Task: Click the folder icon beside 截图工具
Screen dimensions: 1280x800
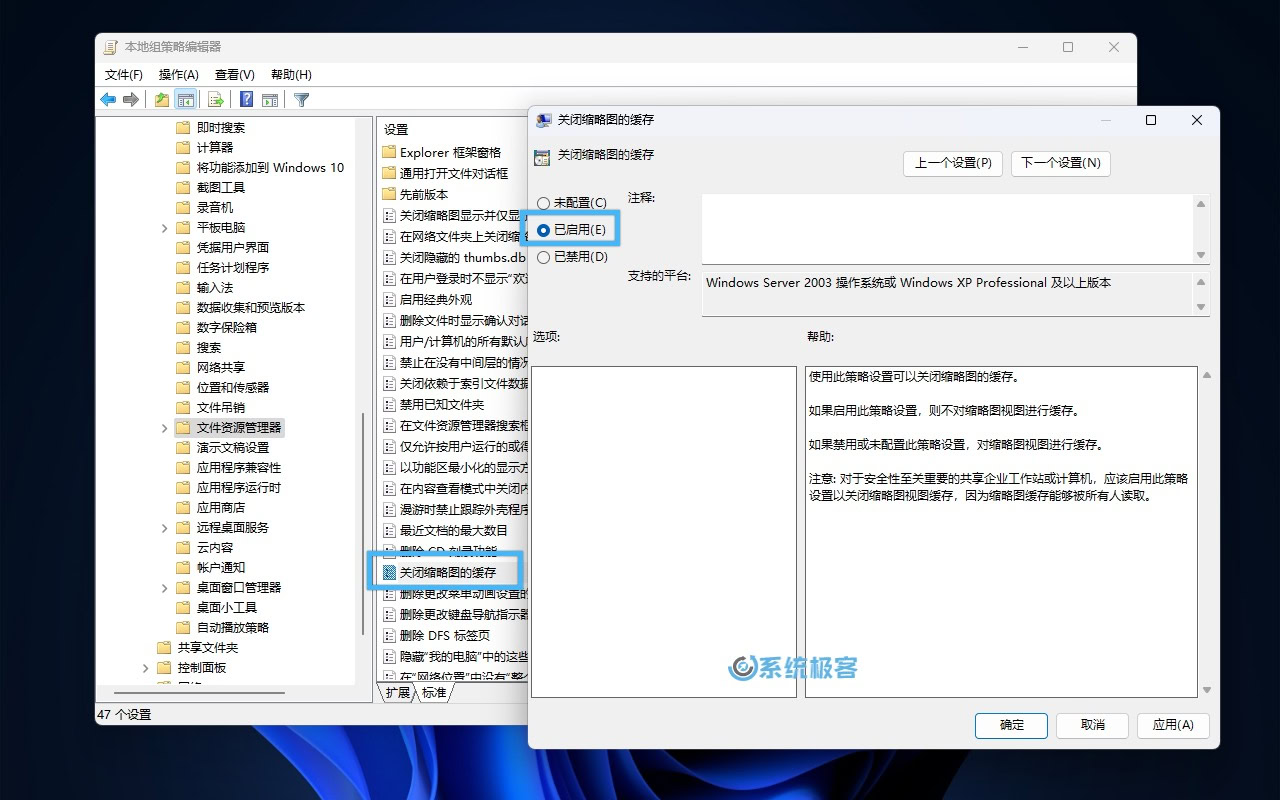Action: click(x=183, y=187)
